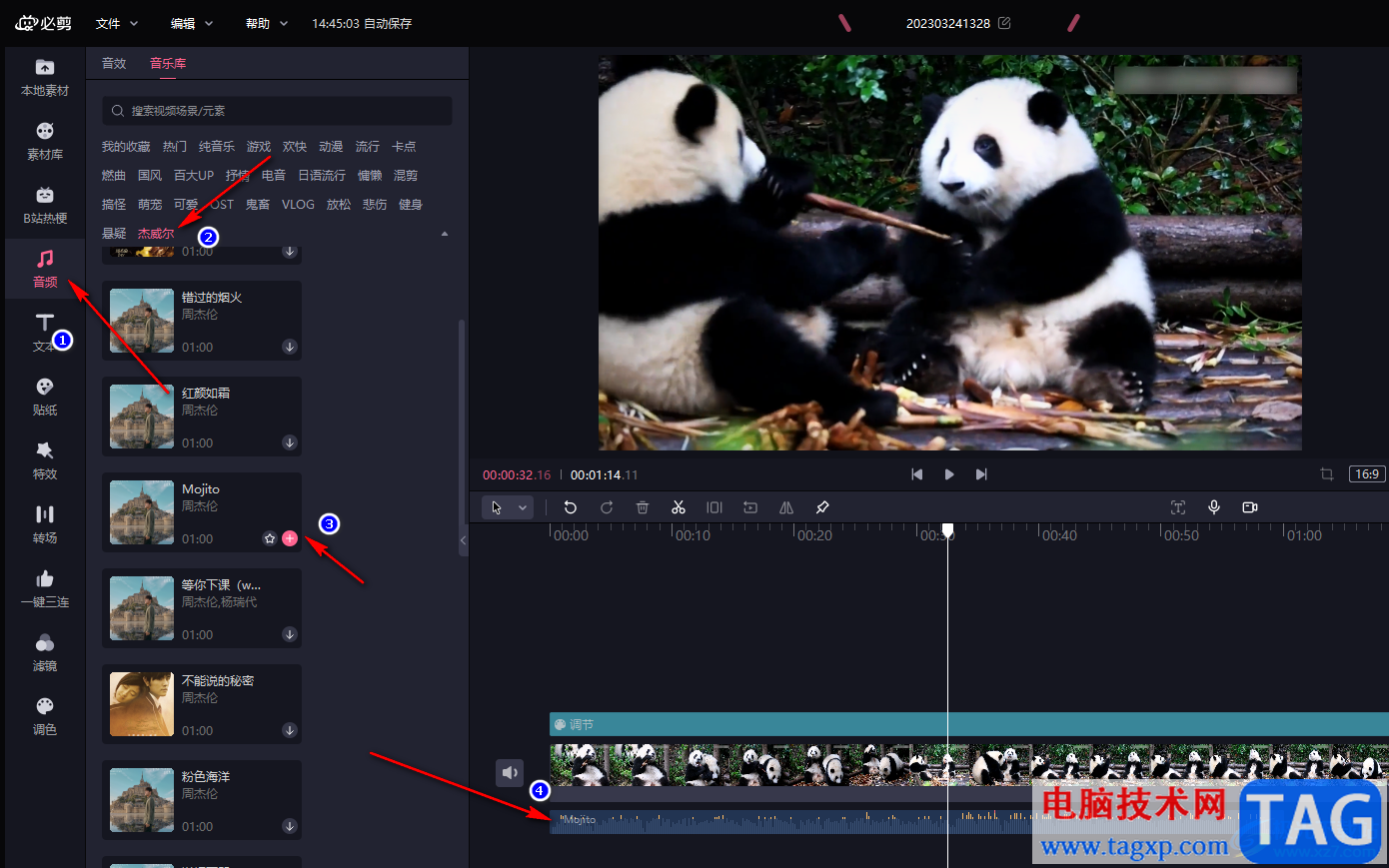Open the 调色 color grading panel

tap(45, 716)
